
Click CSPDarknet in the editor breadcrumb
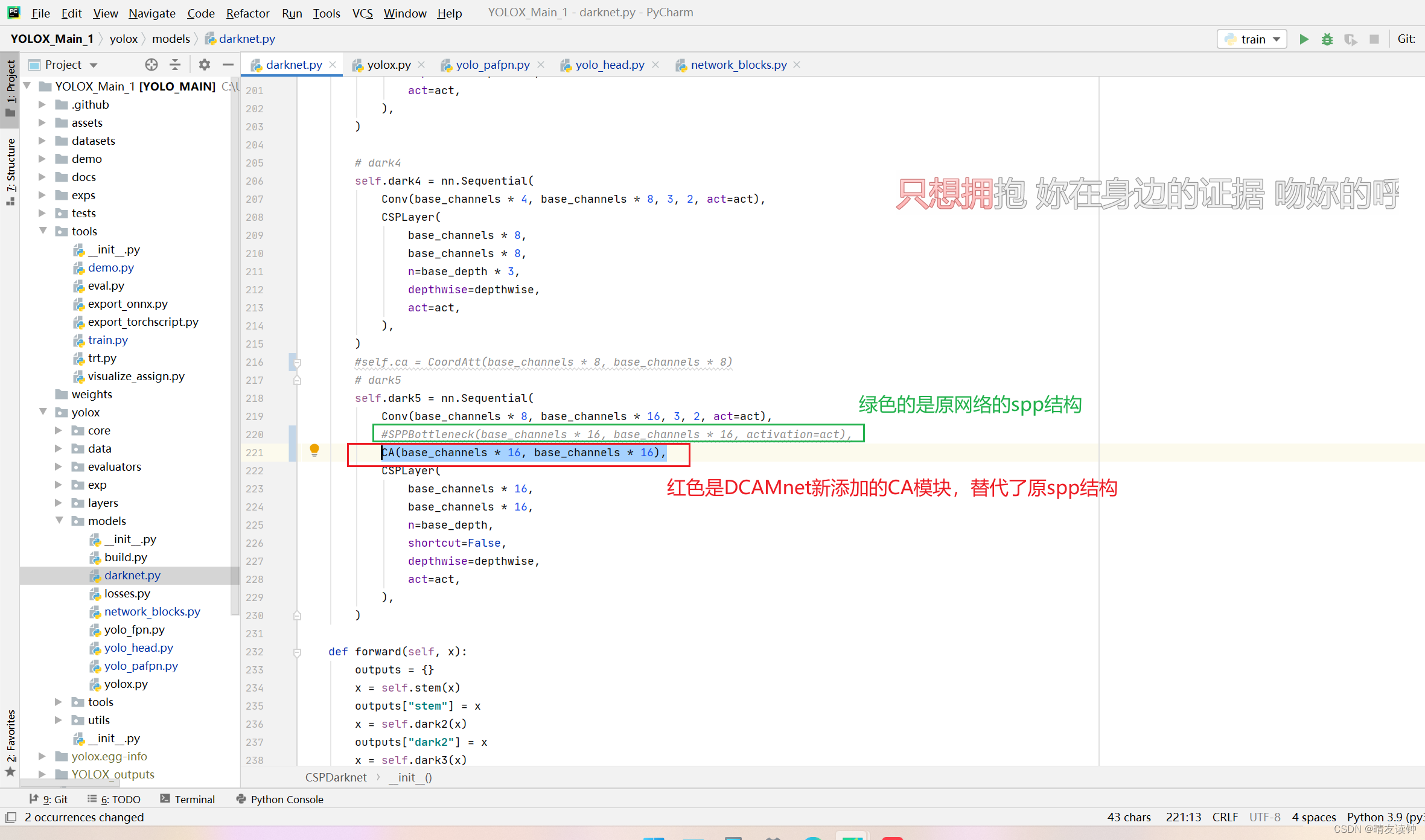[336, 777]
